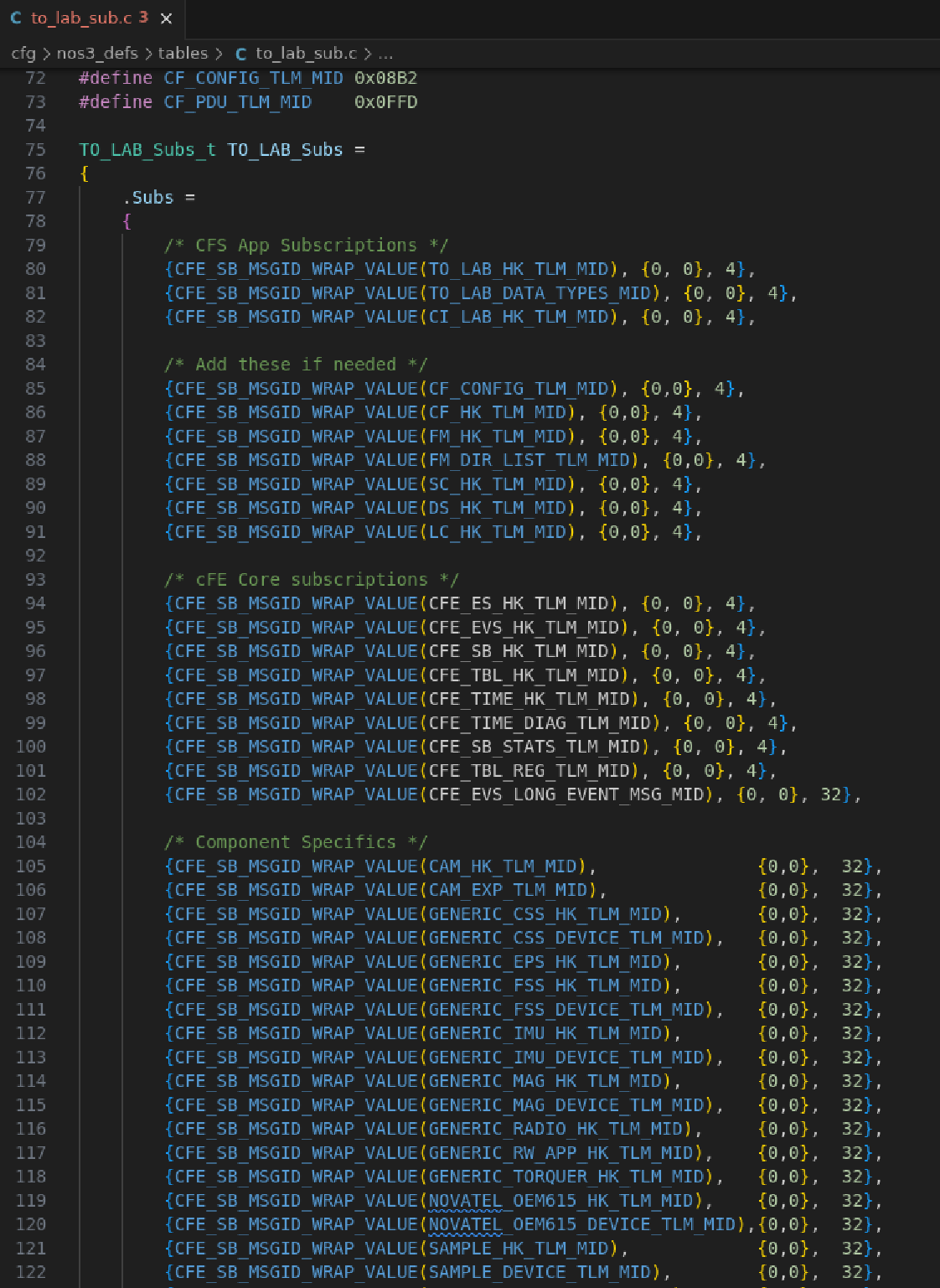940x1288 pixels.
Task: Click comment Add these if needed
Action: (296, 365)
